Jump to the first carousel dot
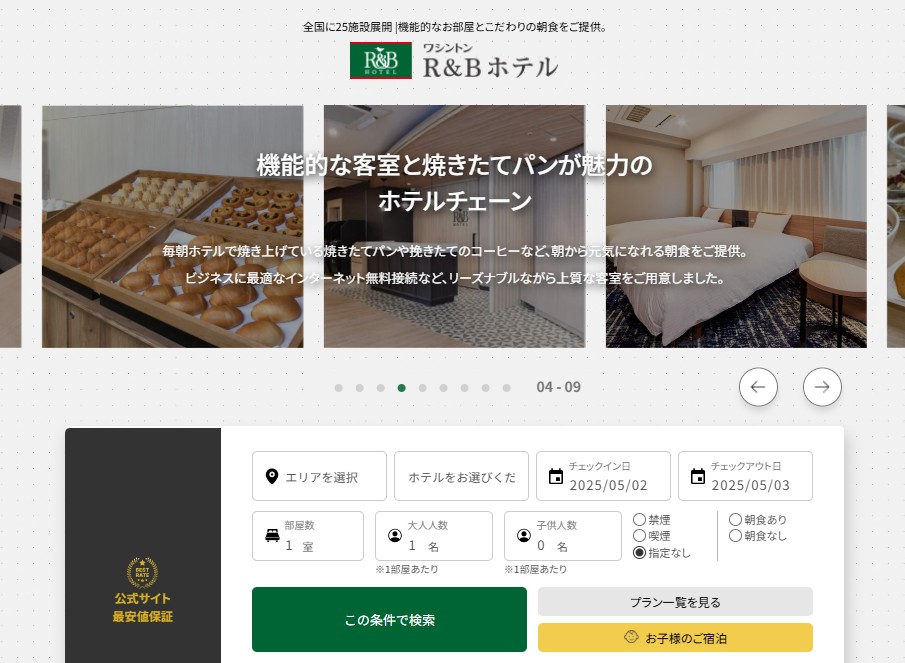 tap(339, 388)
